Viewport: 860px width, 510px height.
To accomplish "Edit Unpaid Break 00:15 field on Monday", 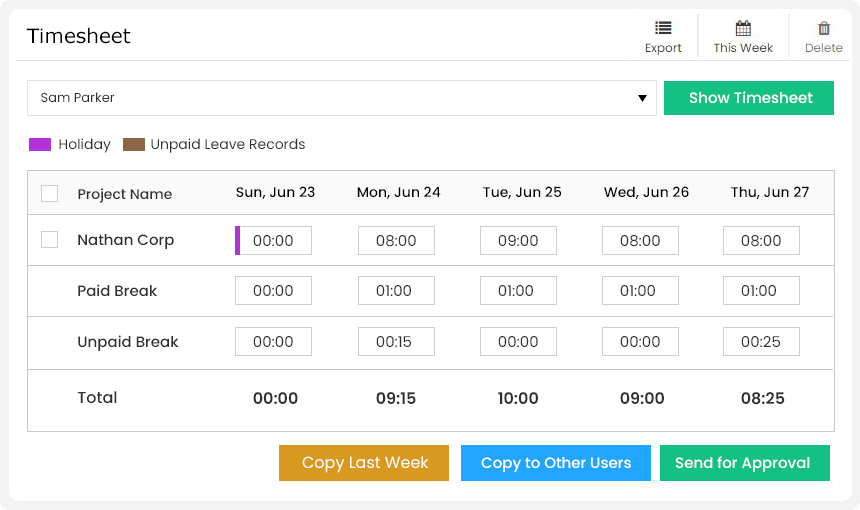I will point(396,342).
